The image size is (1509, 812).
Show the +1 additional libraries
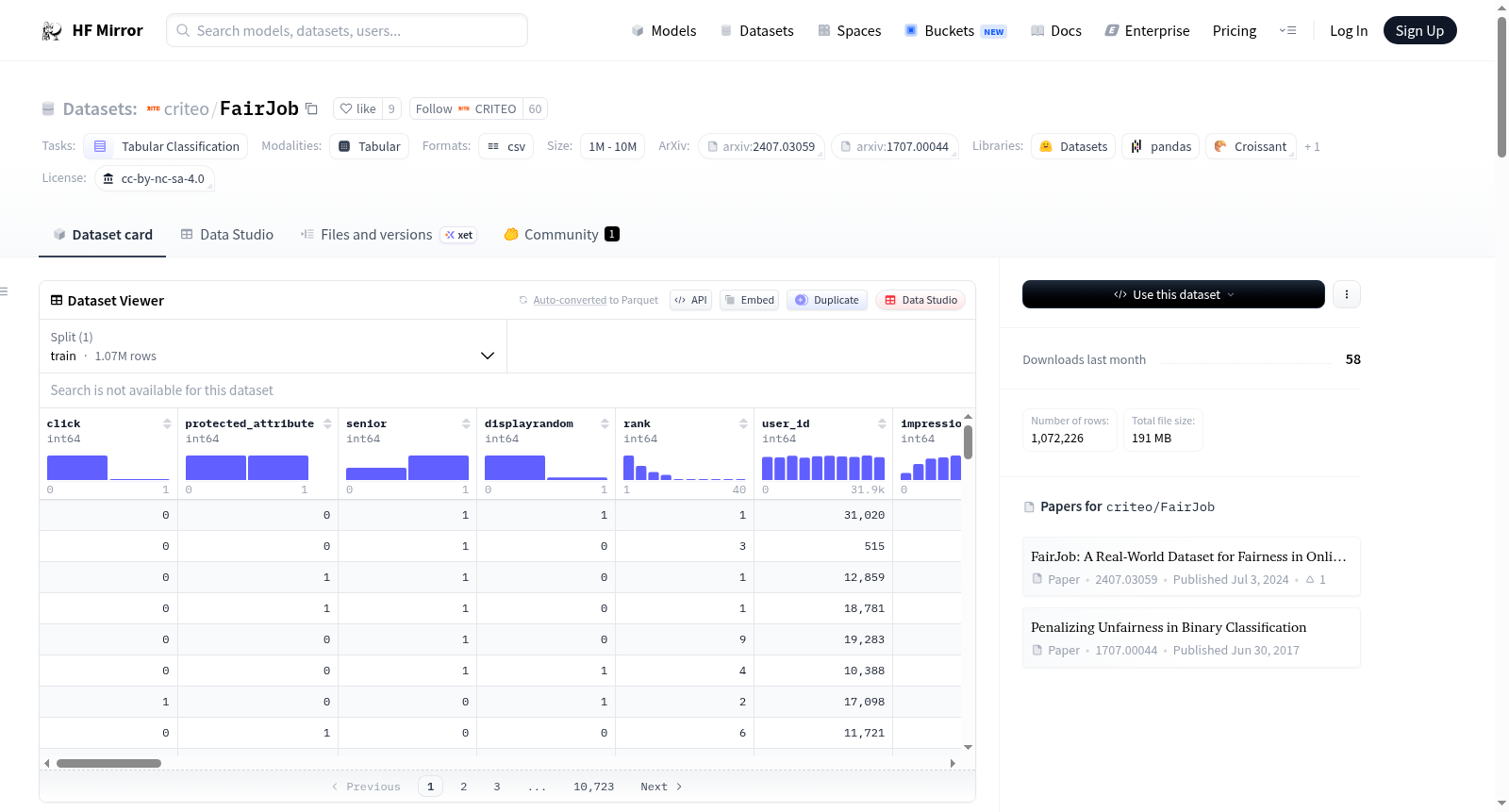pyautogui.click(x=1312, y=146)
